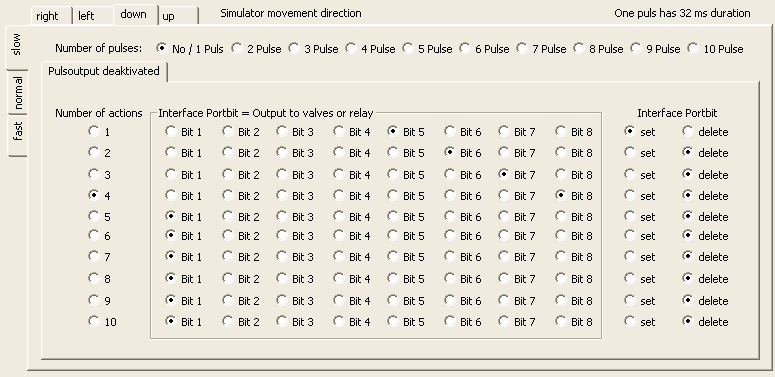
Task: Choose 5 Pulse option
Action: 428,48
